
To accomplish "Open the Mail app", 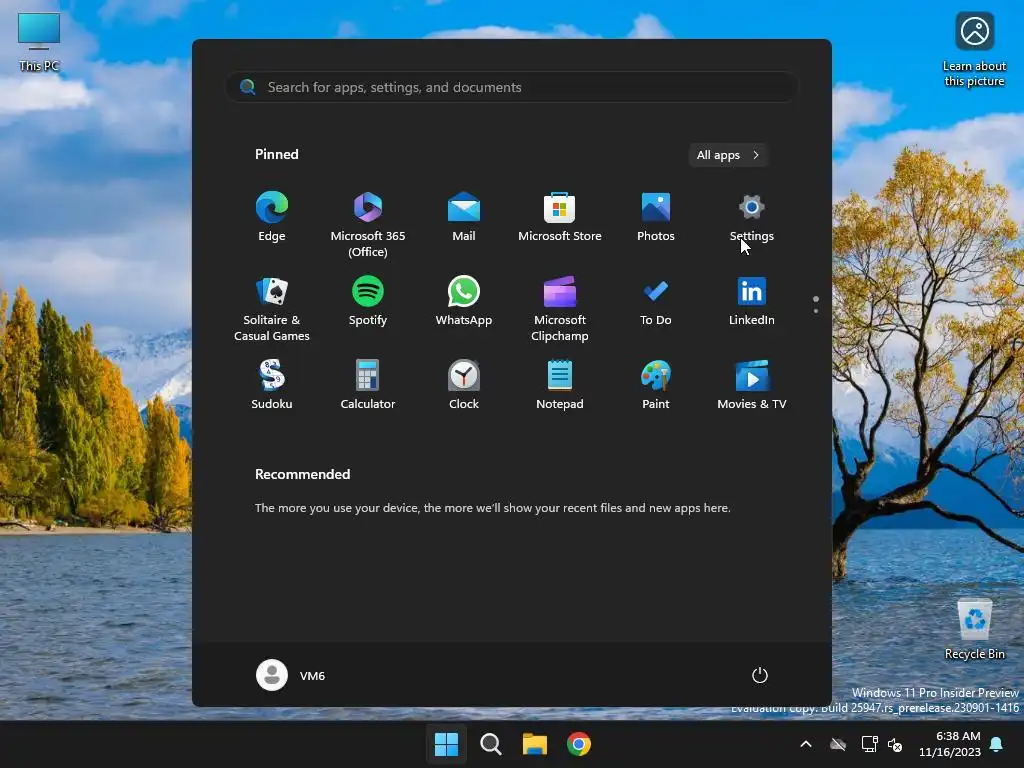I will click(x=464, y=217).
